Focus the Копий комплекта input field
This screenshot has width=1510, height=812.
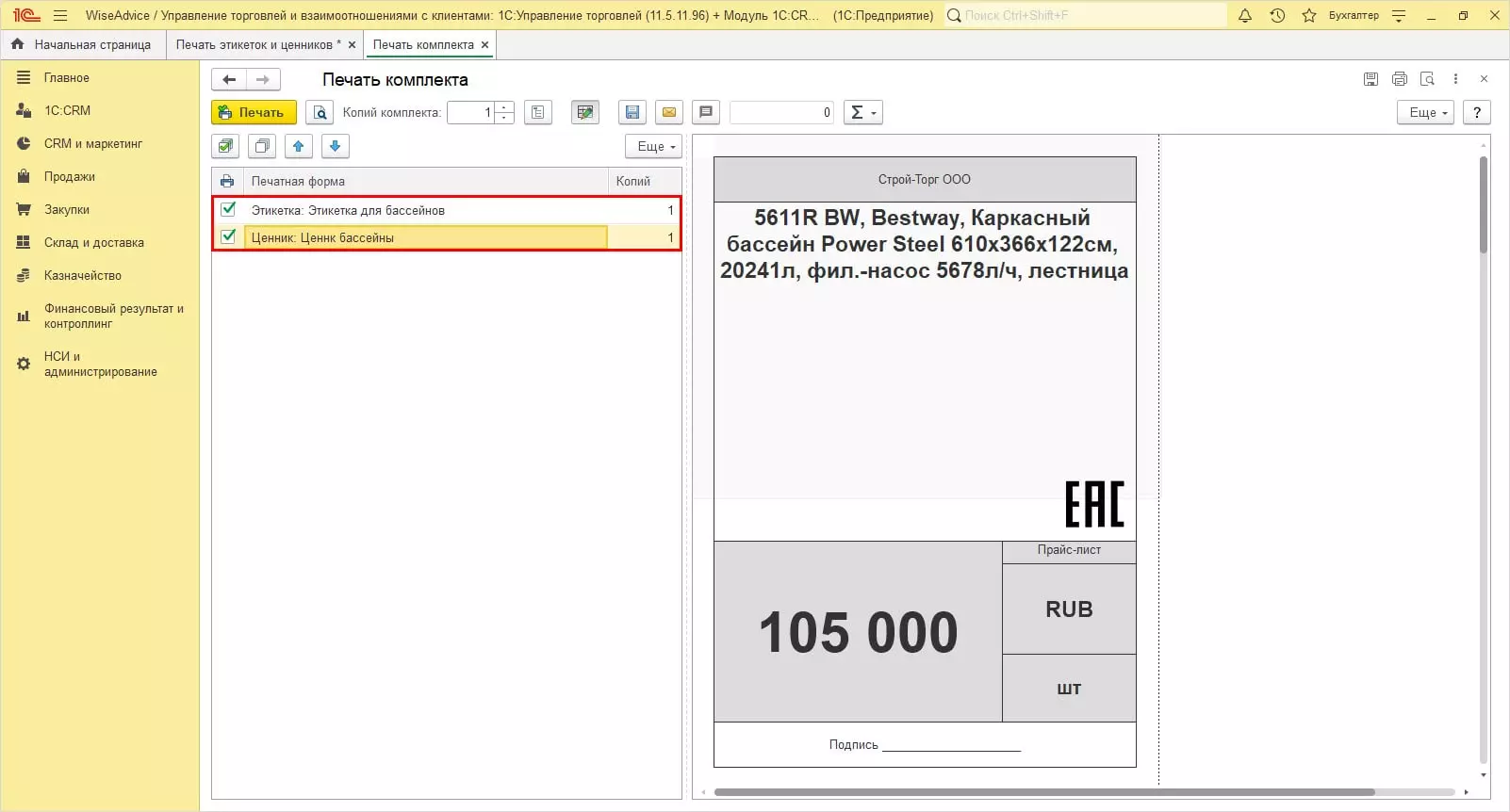tap(471, 113)
